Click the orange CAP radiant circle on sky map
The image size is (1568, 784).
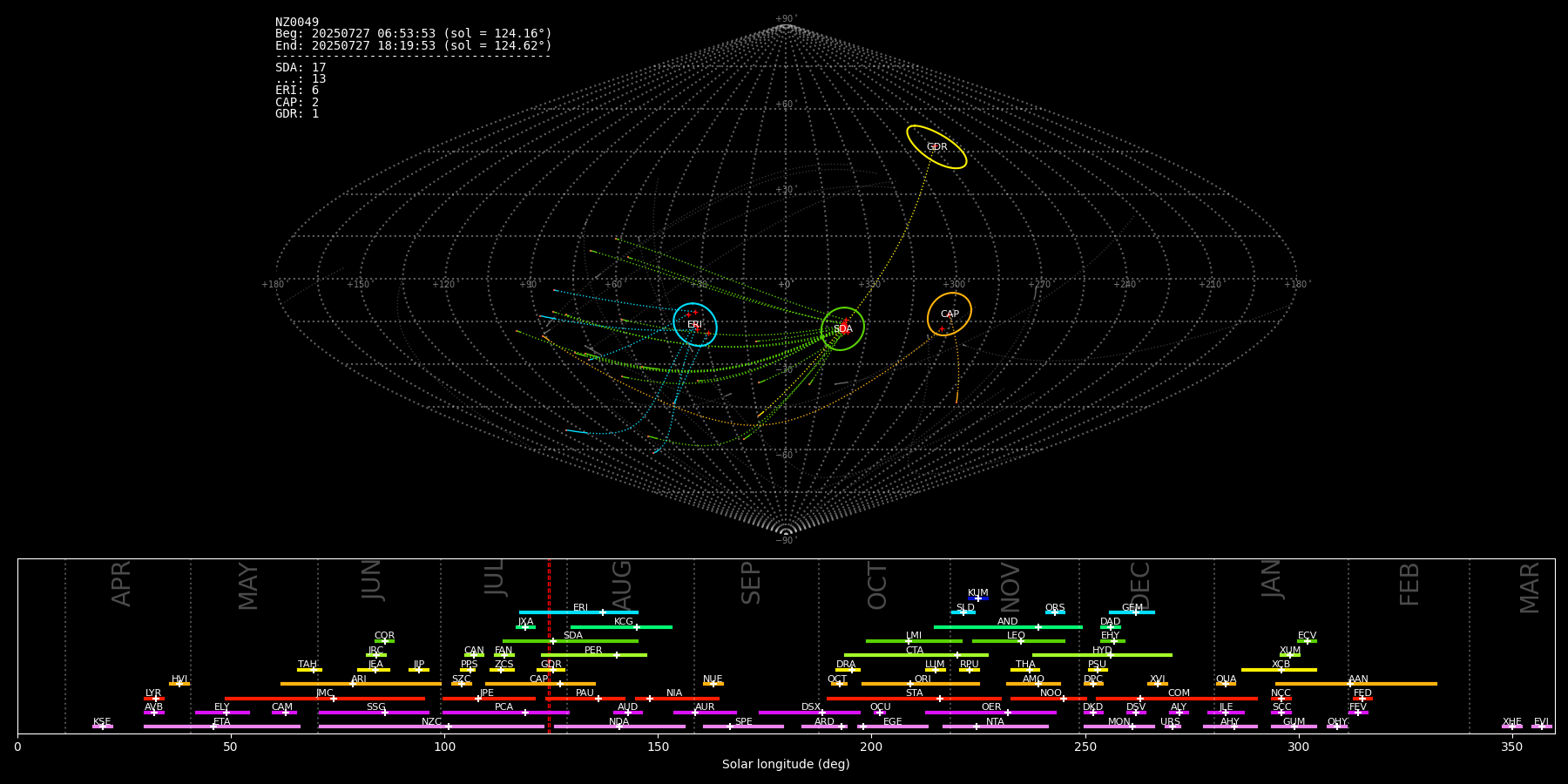(950, 314)
